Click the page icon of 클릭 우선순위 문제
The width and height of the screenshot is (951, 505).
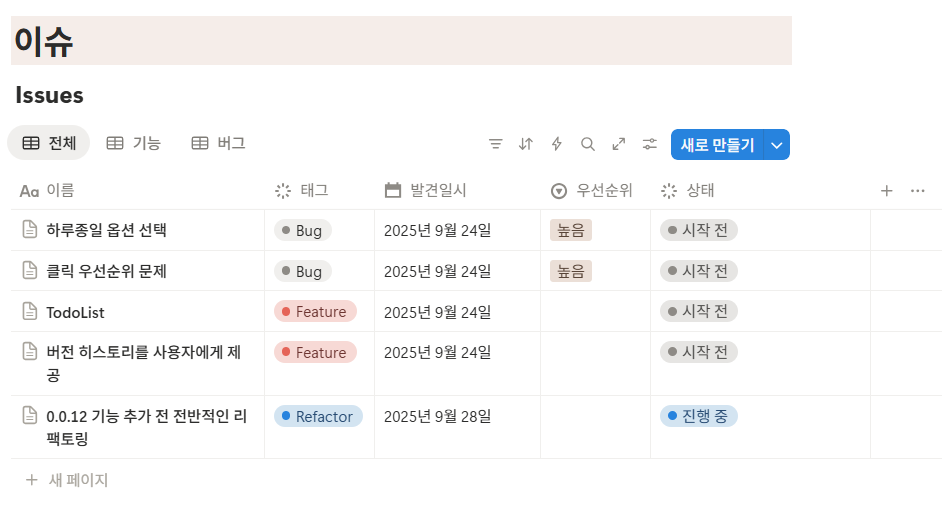pyautogui.click(x=30, y=270)
